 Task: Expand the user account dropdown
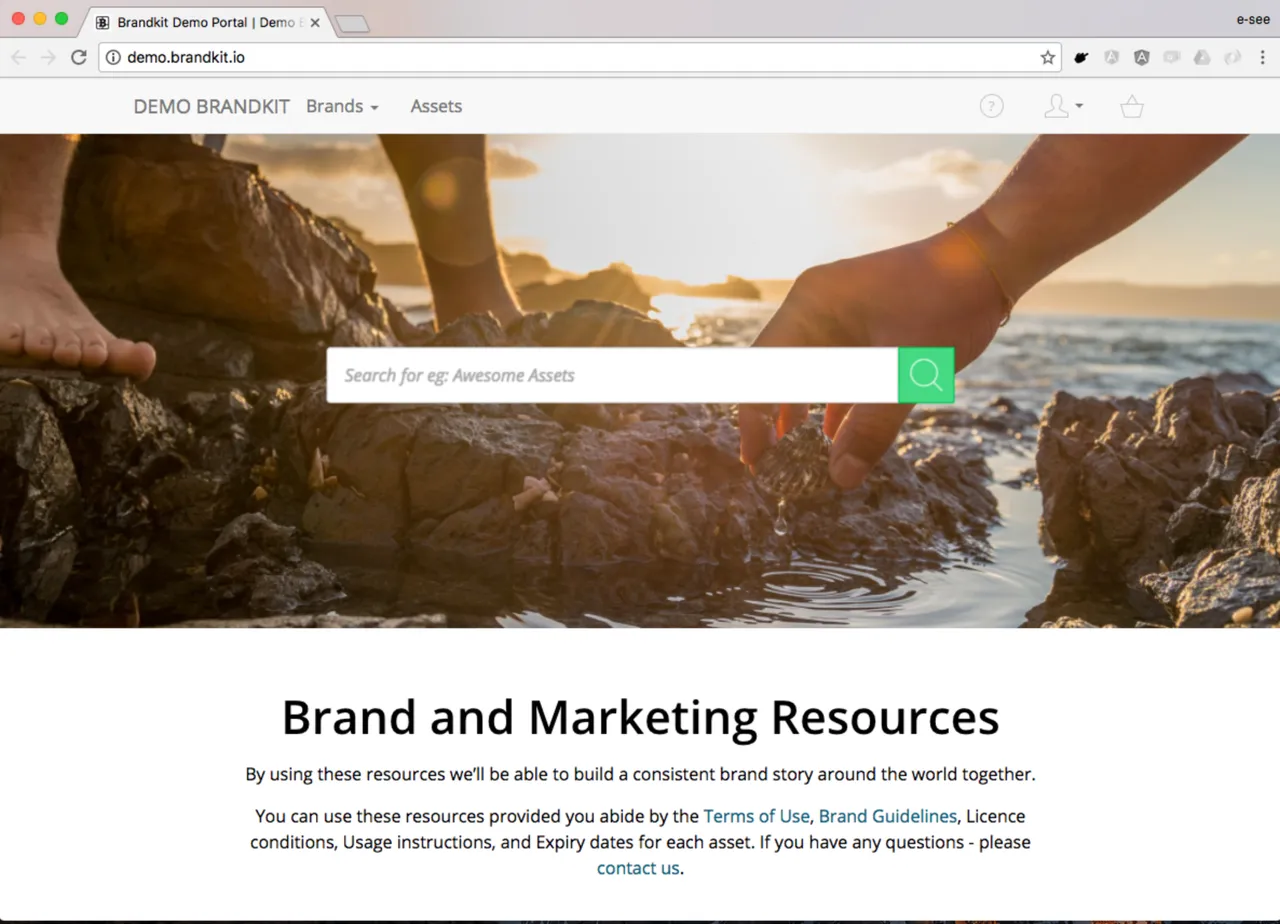click(x=1063, y=106)
